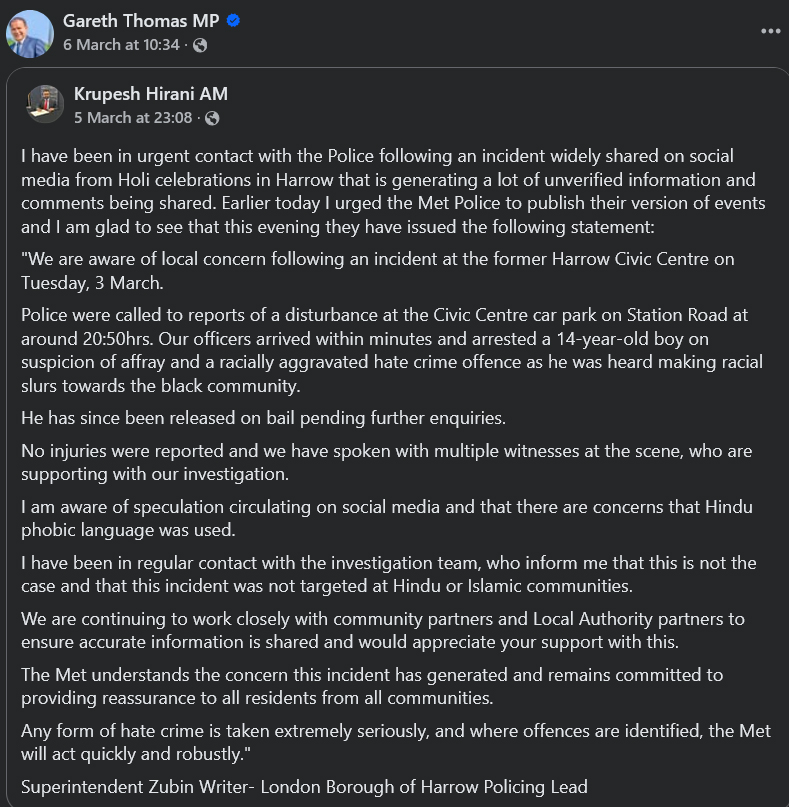Click the paragraph starting "No injuries were reported"
Image resolution: width=789 pixels, height=807 pixels.
pos(386,462)
